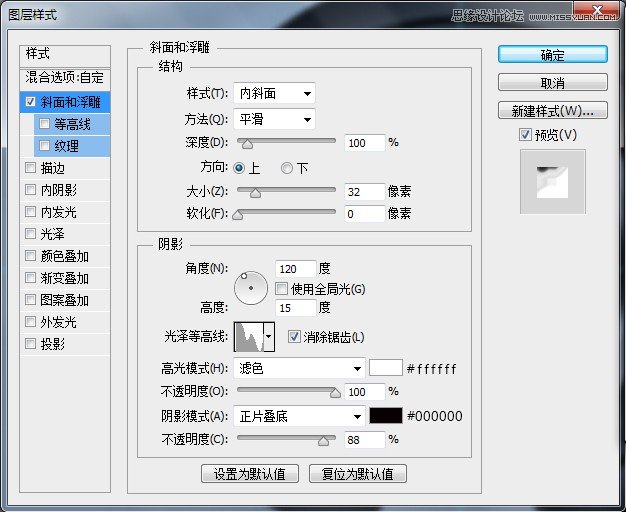
Task: Toggle the 斜面和浮雕 checkbox
Action: [30, 101]
